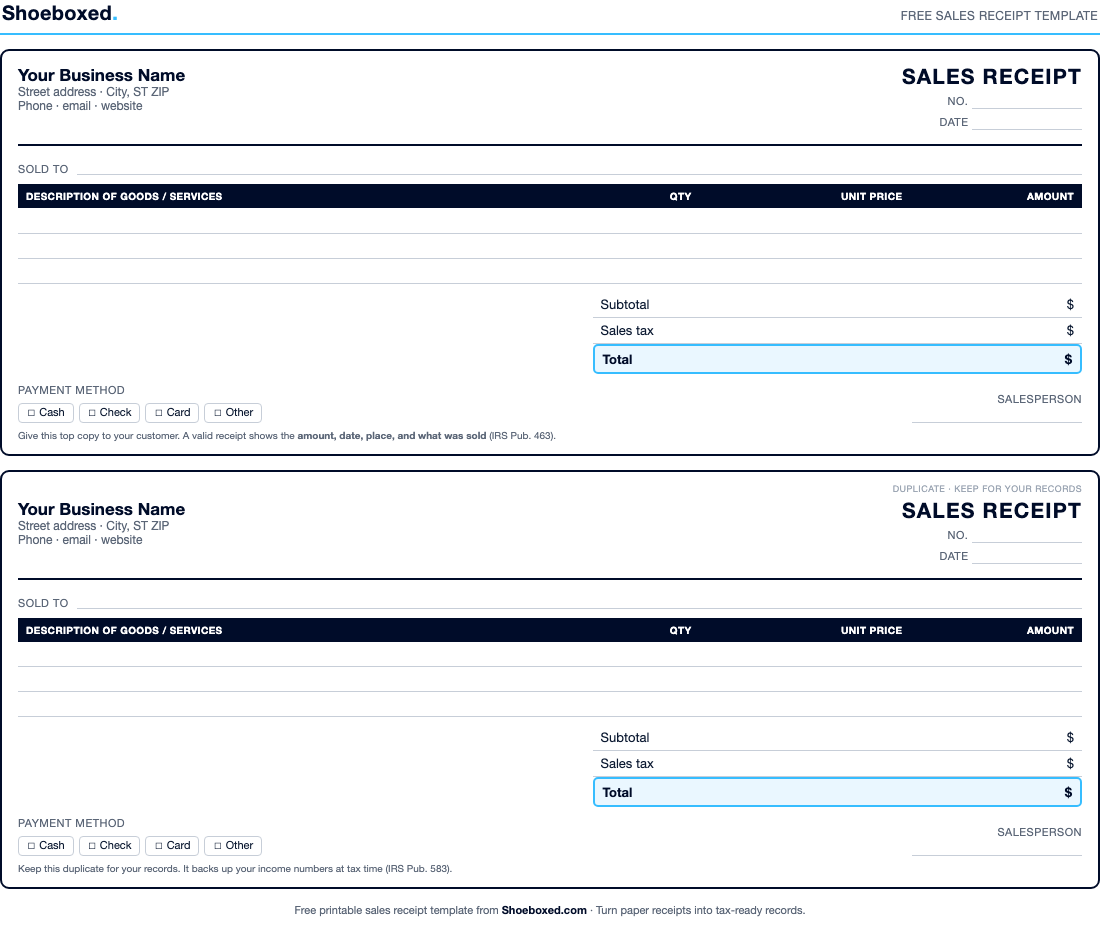
Task: Tick Cash on the duplicate receipt
Action: pos(46,845)
